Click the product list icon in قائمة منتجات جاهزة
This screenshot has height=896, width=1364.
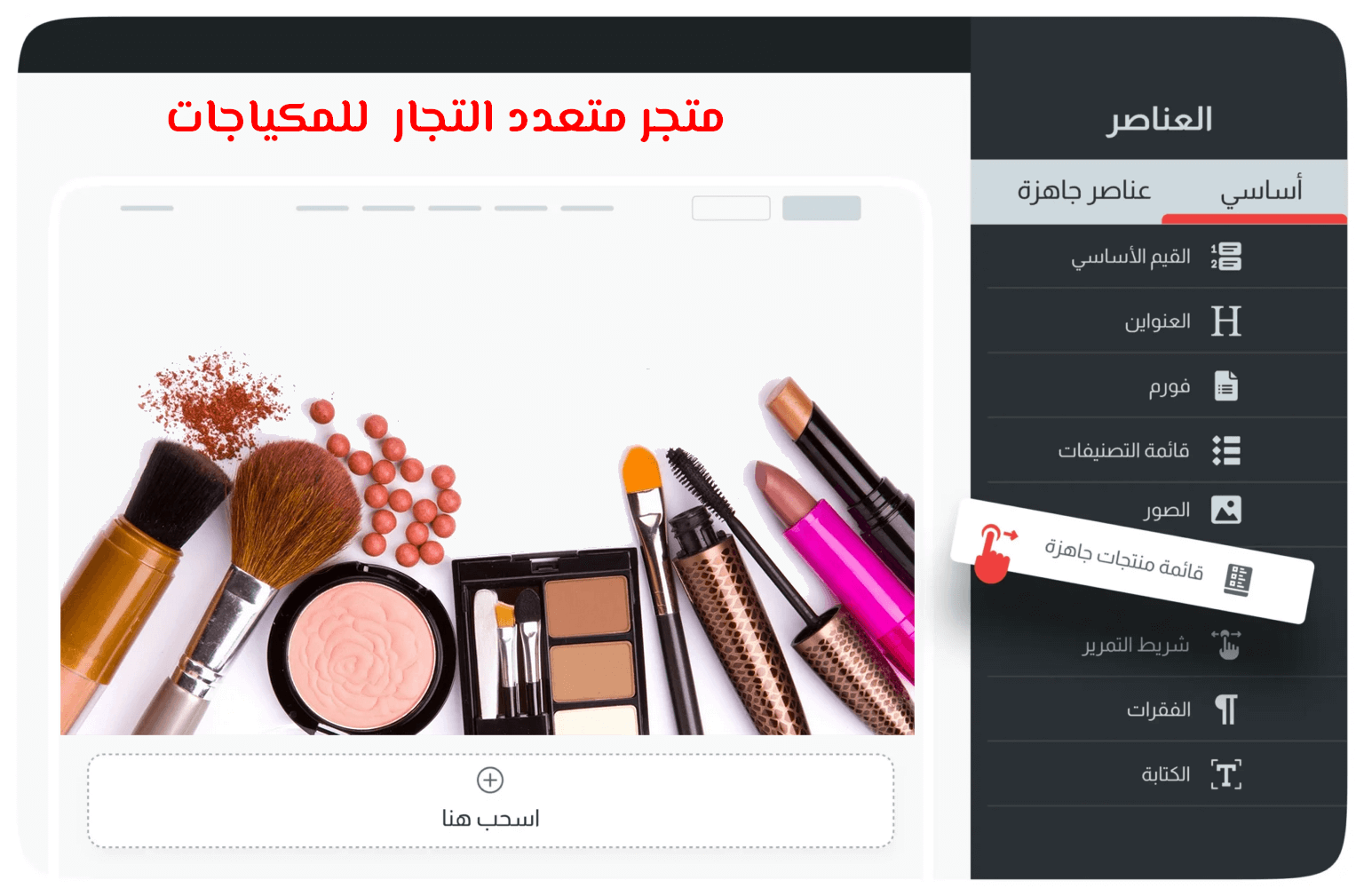point(1237,580)
